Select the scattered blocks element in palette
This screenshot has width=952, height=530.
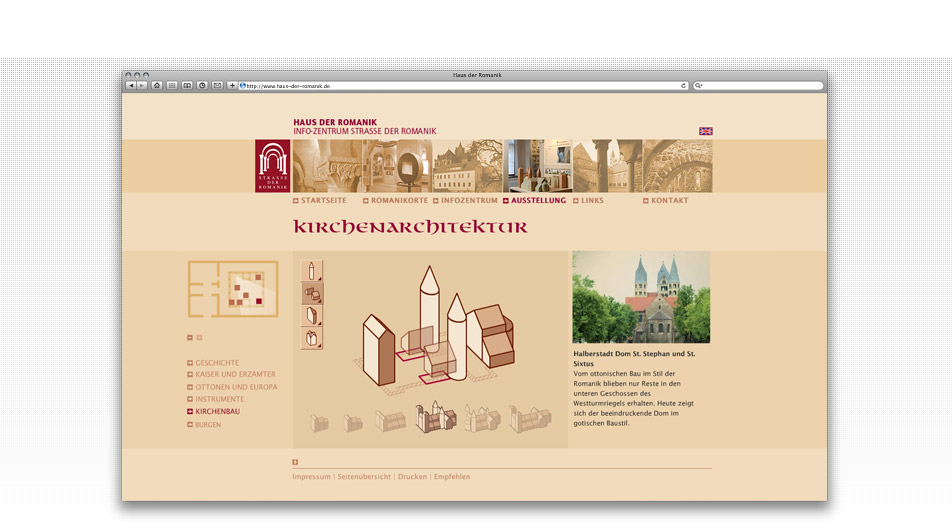pos(312,293)
